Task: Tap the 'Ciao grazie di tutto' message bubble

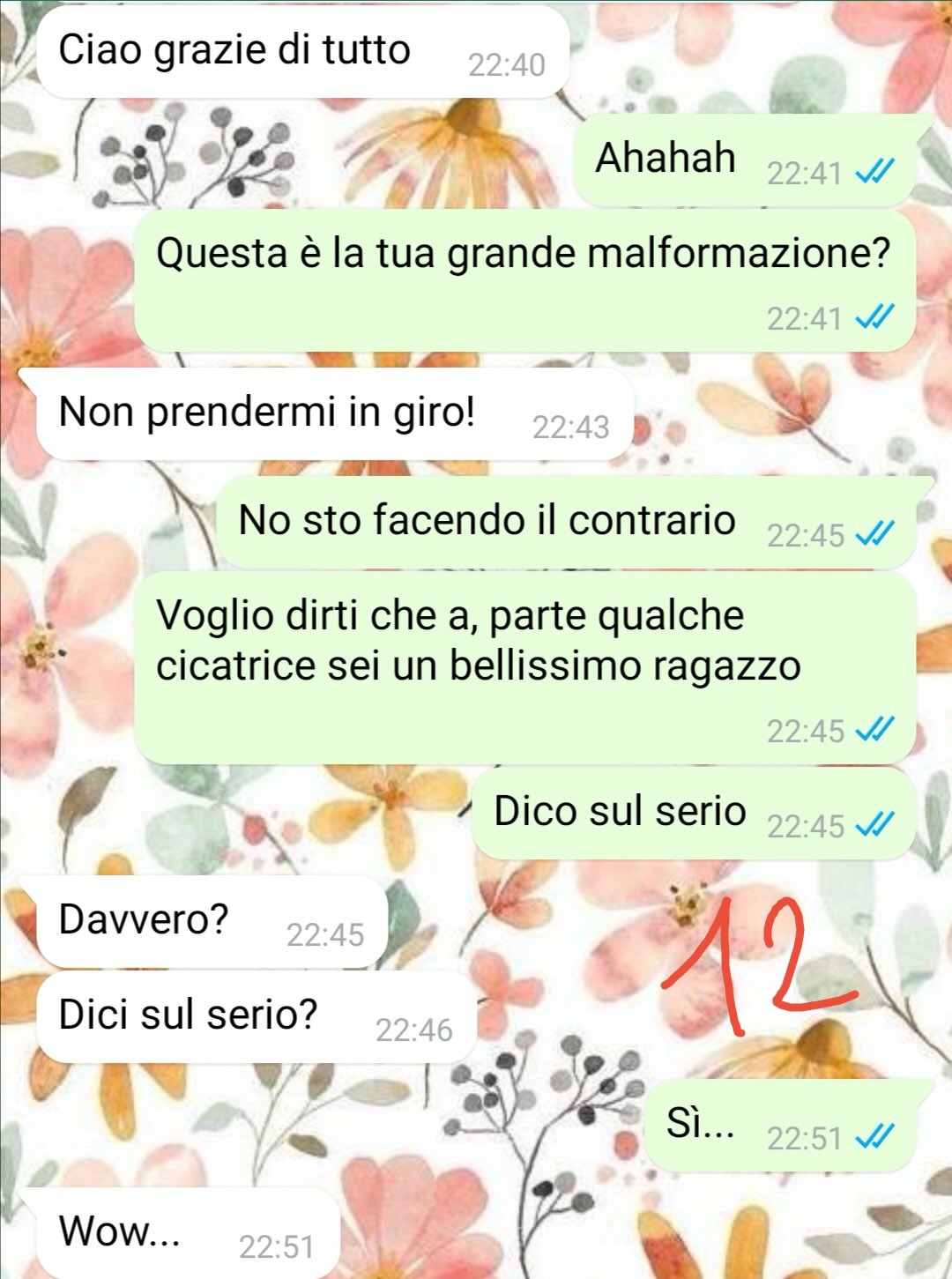Action: click(302, 51)
